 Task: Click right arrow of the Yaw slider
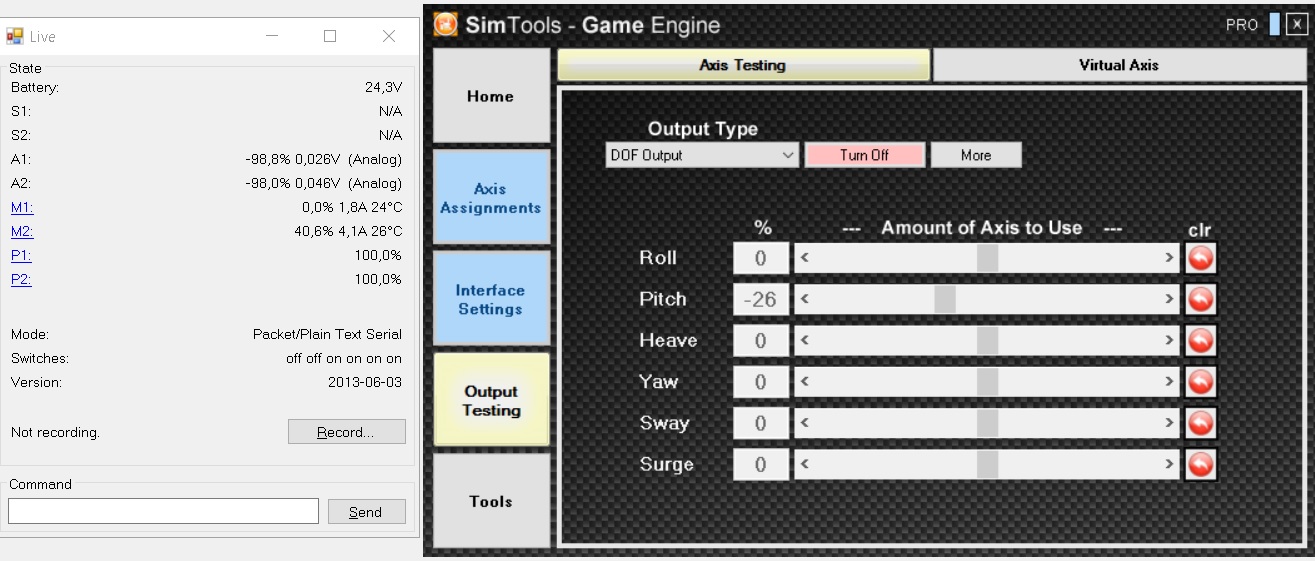(x=1169, y=382)
